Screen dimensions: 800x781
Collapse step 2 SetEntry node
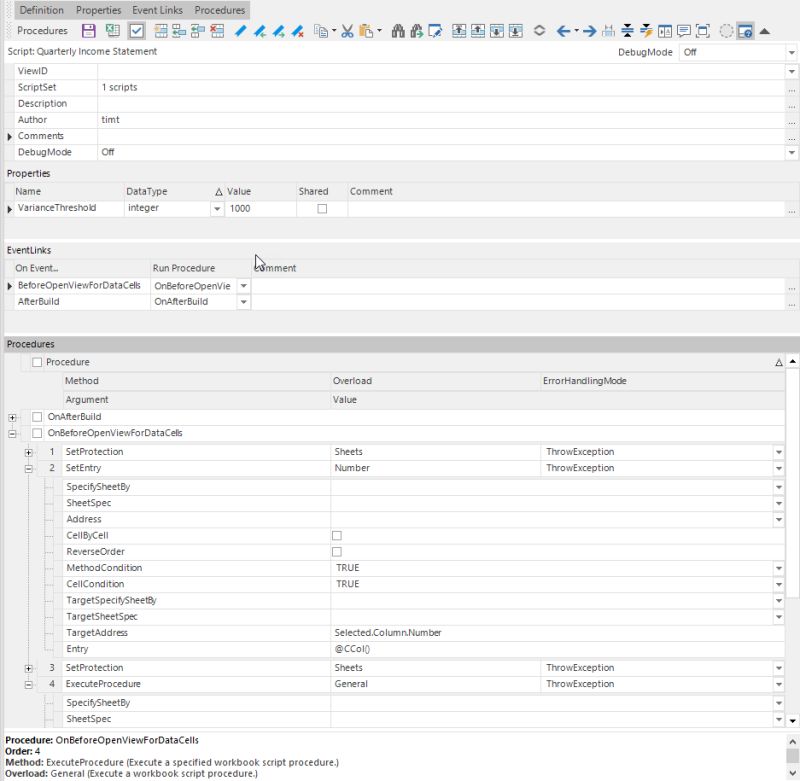point(29,469)
